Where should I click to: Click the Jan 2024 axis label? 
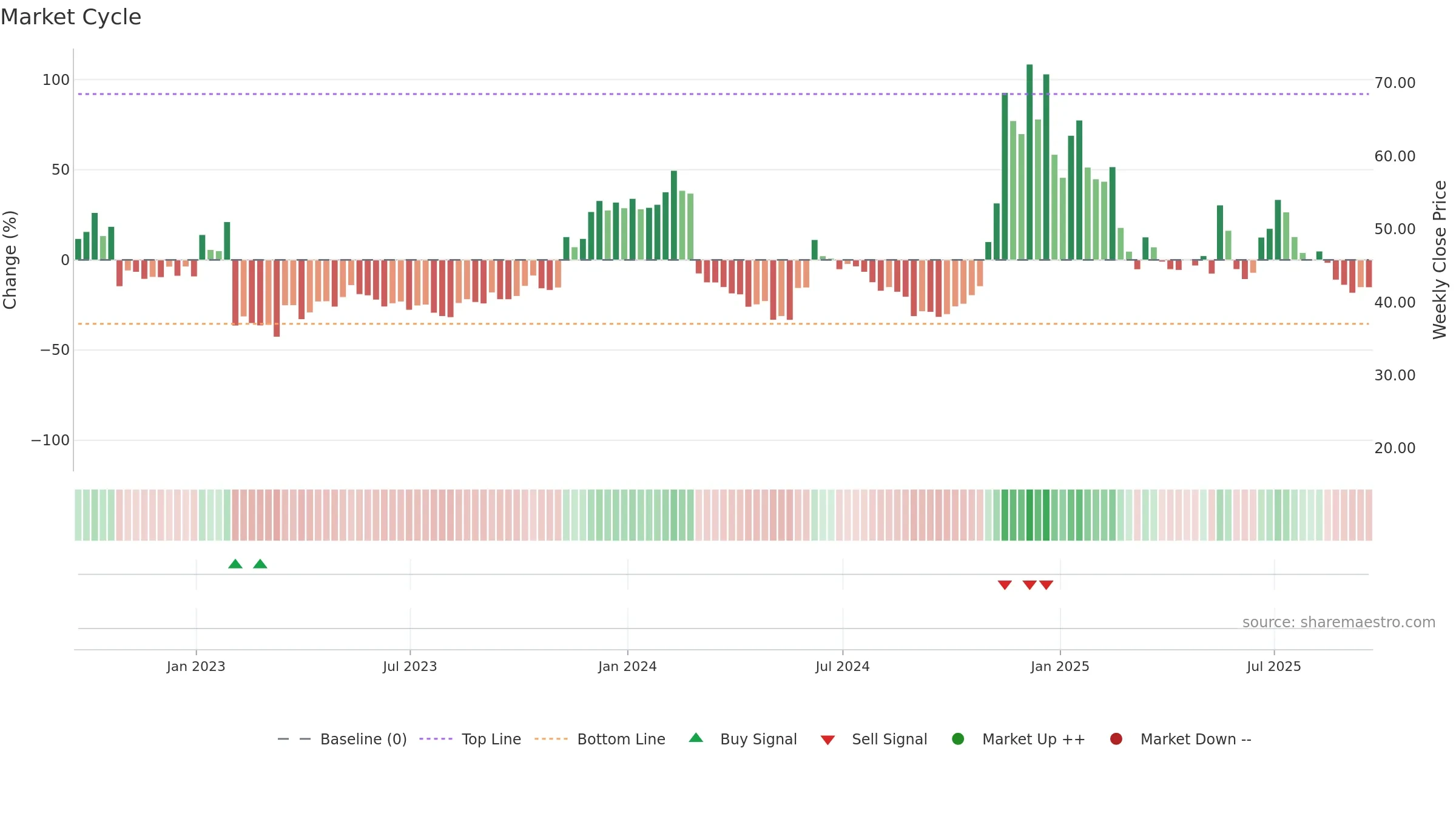(x=627, y=667)
